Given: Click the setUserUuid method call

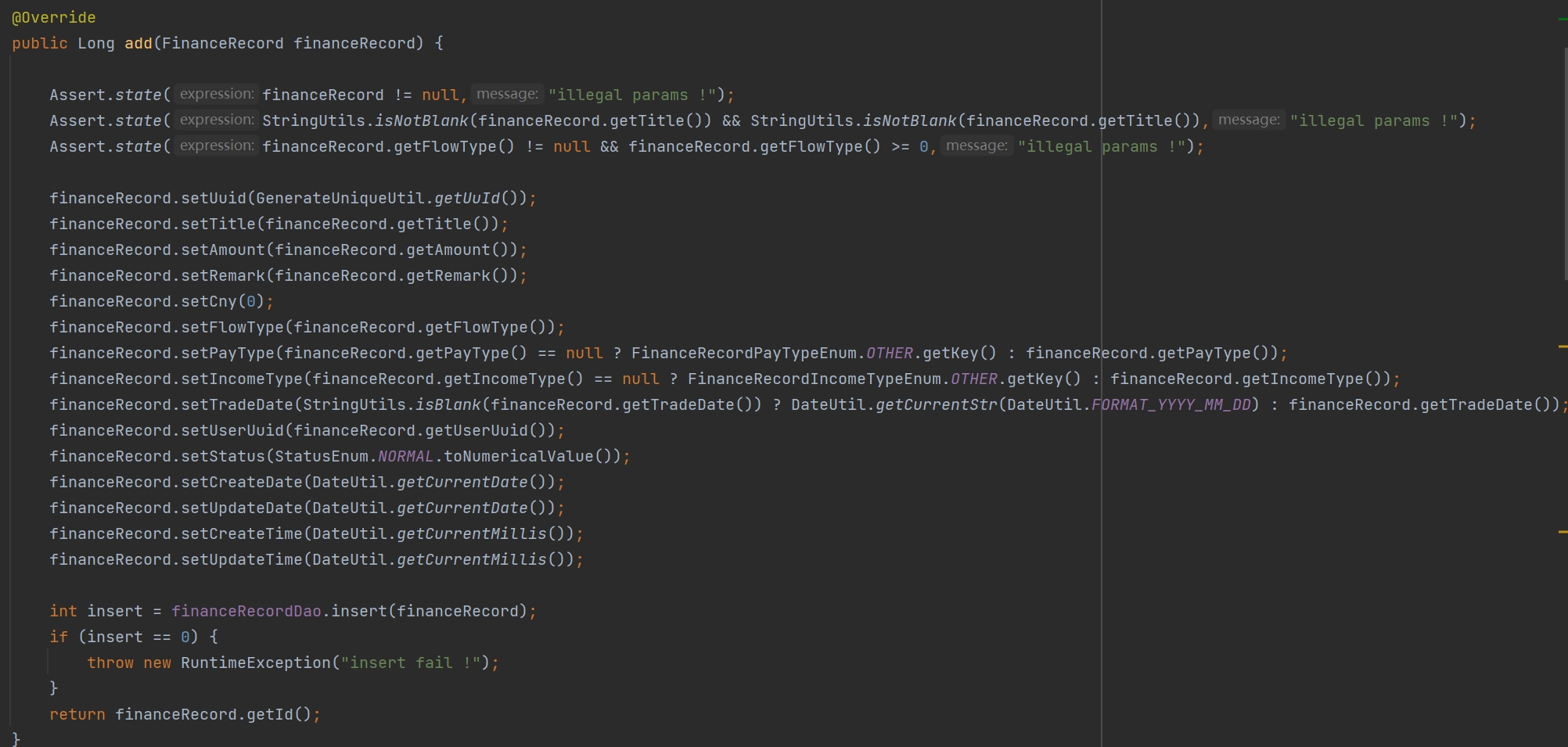Looking at the screenshot, I should (232, 430).
